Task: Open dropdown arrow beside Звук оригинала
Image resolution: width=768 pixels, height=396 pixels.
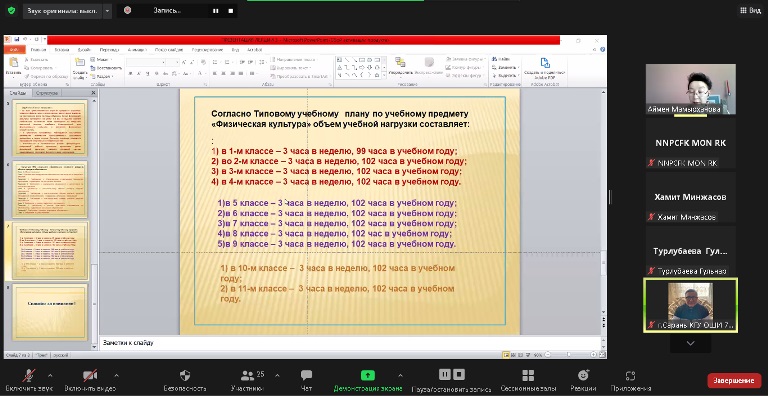Action: [x=108, y=11]
